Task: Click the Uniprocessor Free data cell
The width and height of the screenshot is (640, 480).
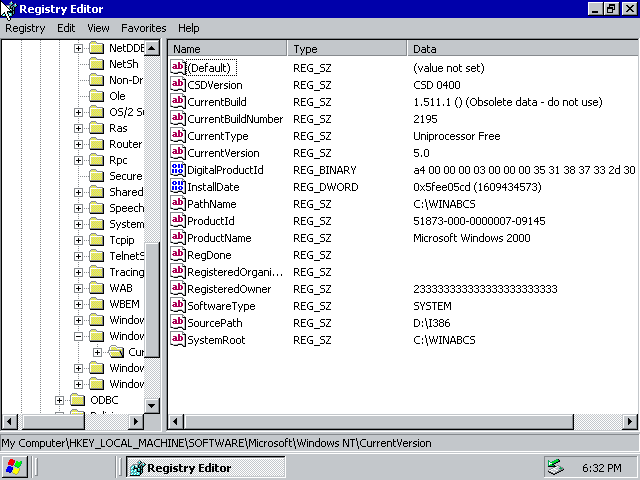Action: coord(457,136)
